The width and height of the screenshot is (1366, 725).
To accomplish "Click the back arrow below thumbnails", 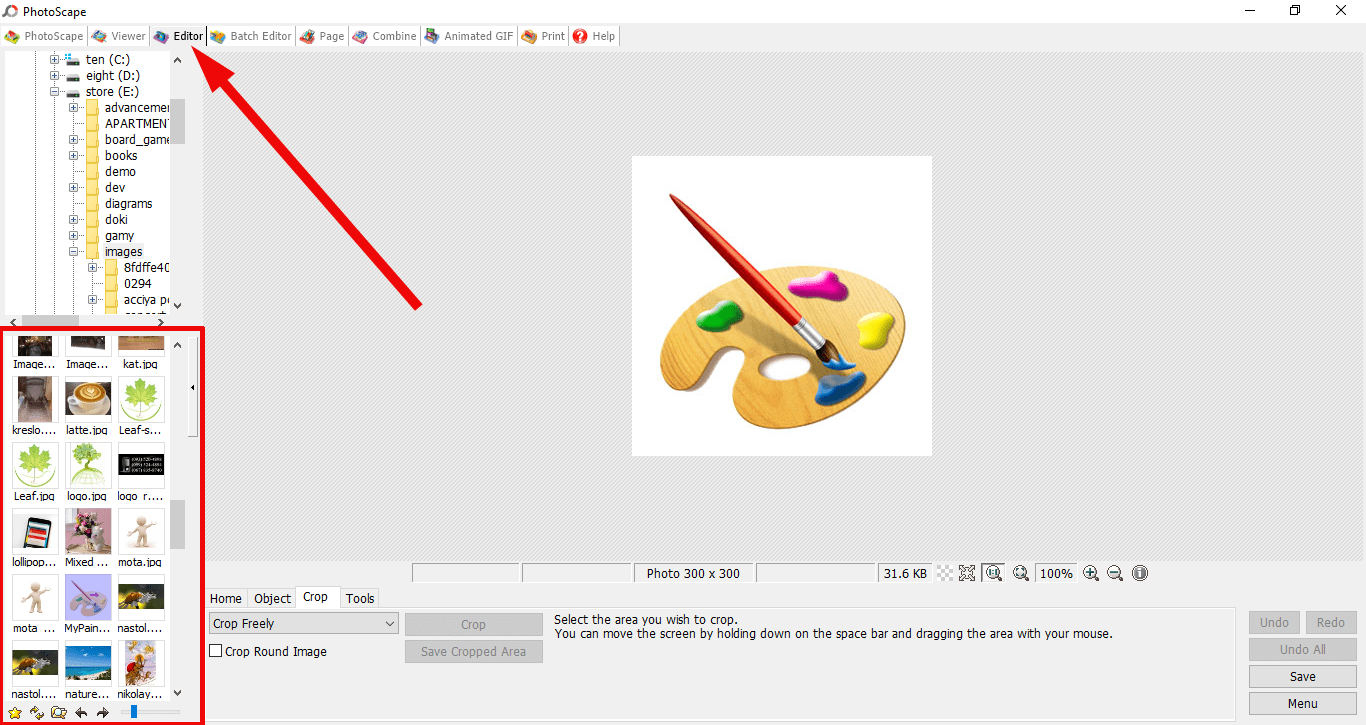I will (81, 713).
